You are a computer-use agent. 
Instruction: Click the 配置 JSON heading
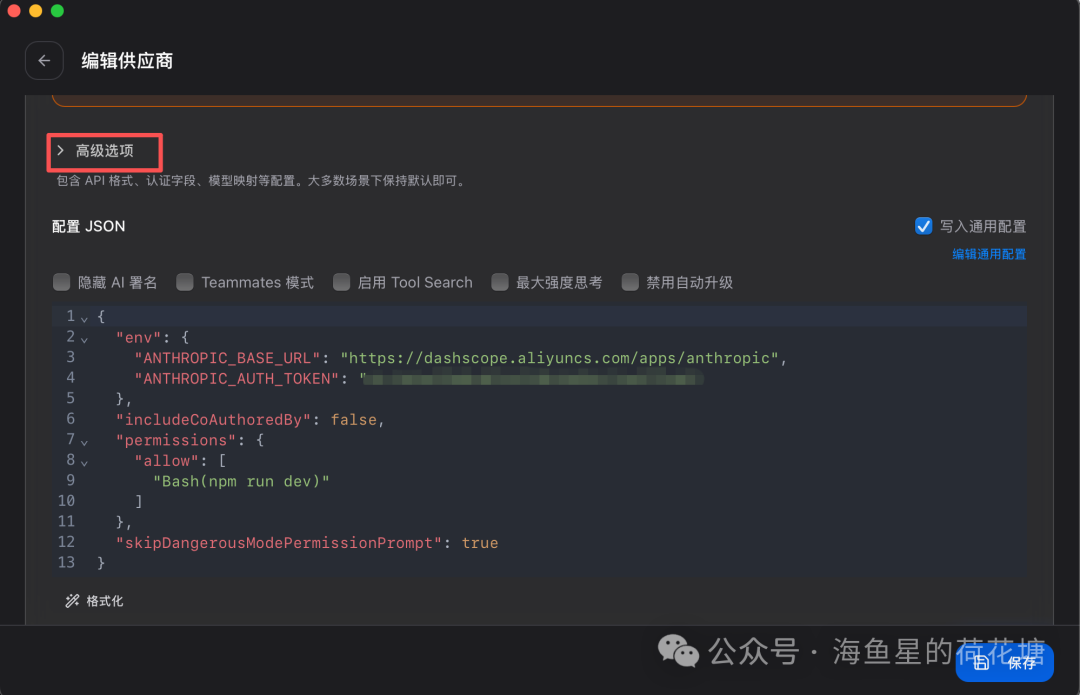click(88, 226)
